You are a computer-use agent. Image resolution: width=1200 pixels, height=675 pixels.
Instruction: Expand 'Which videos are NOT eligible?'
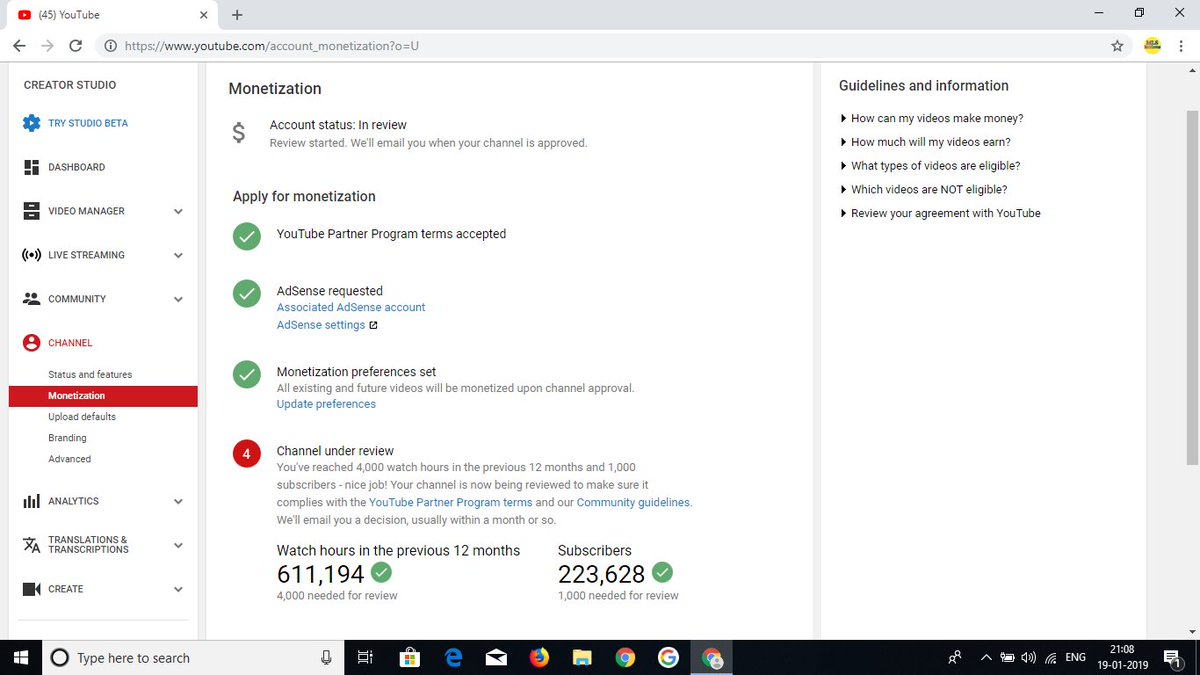923,189
